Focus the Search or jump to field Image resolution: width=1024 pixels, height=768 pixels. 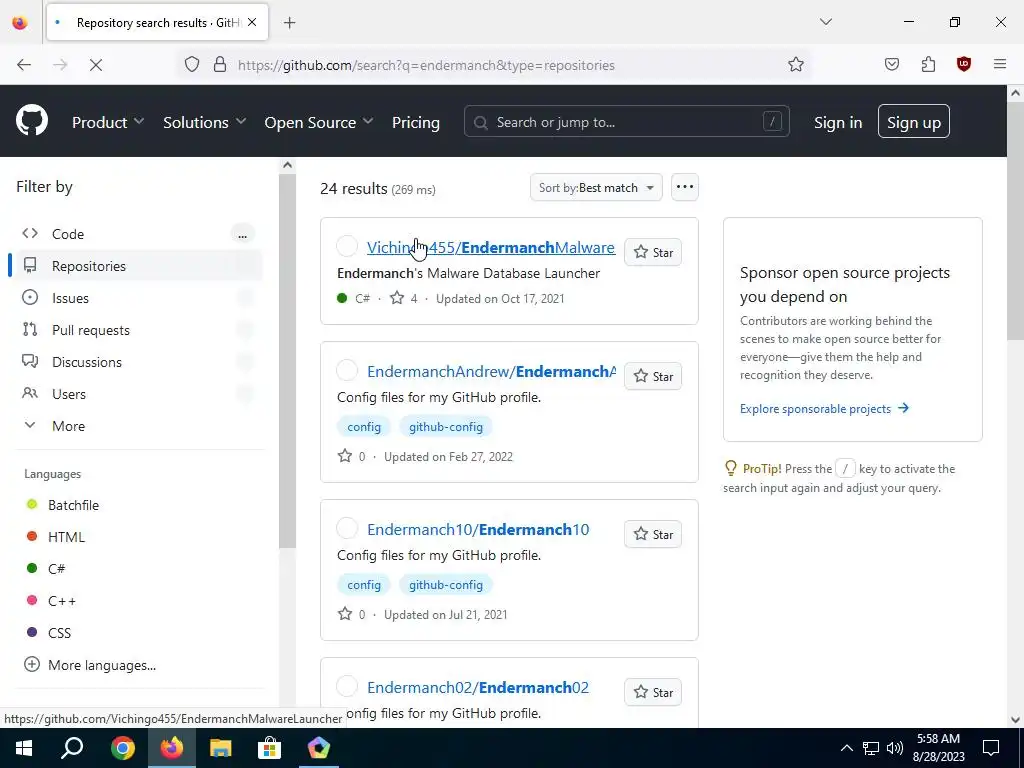click(626, 121)
